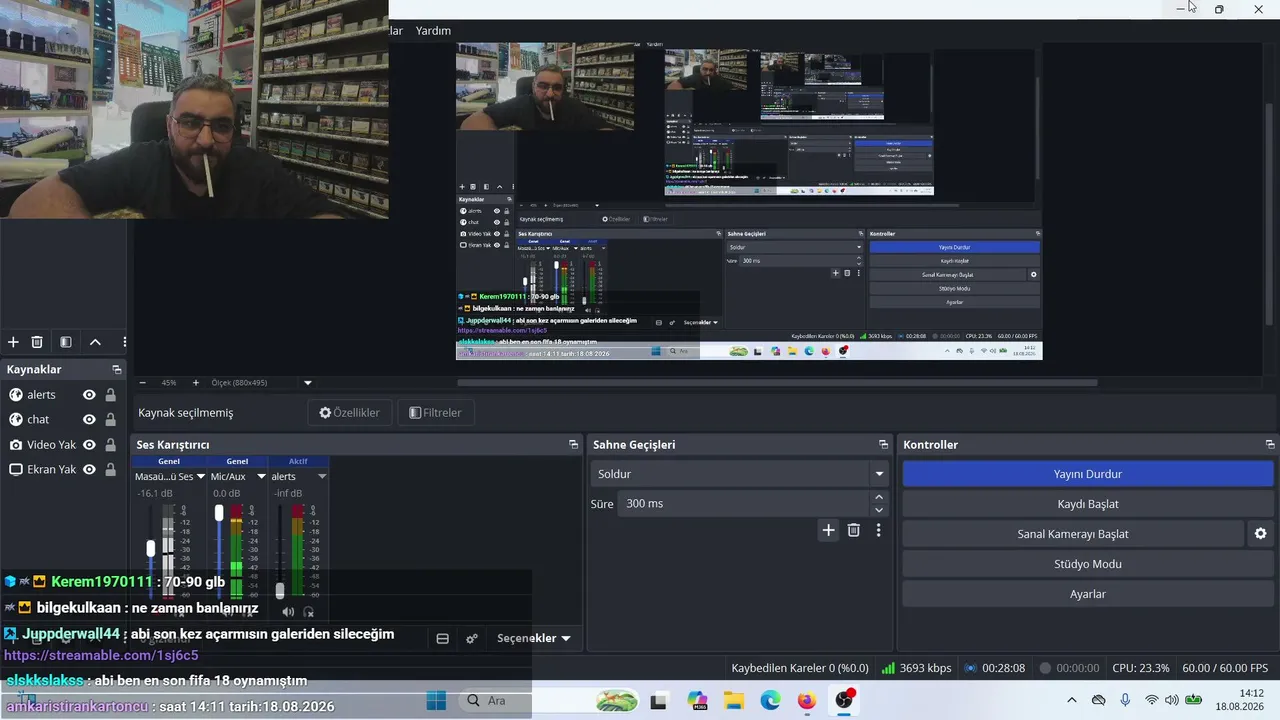This screenshot has height=720, width=1280.
Task: Expand the Seçenekler dropdown
Action: click(534, 638)
